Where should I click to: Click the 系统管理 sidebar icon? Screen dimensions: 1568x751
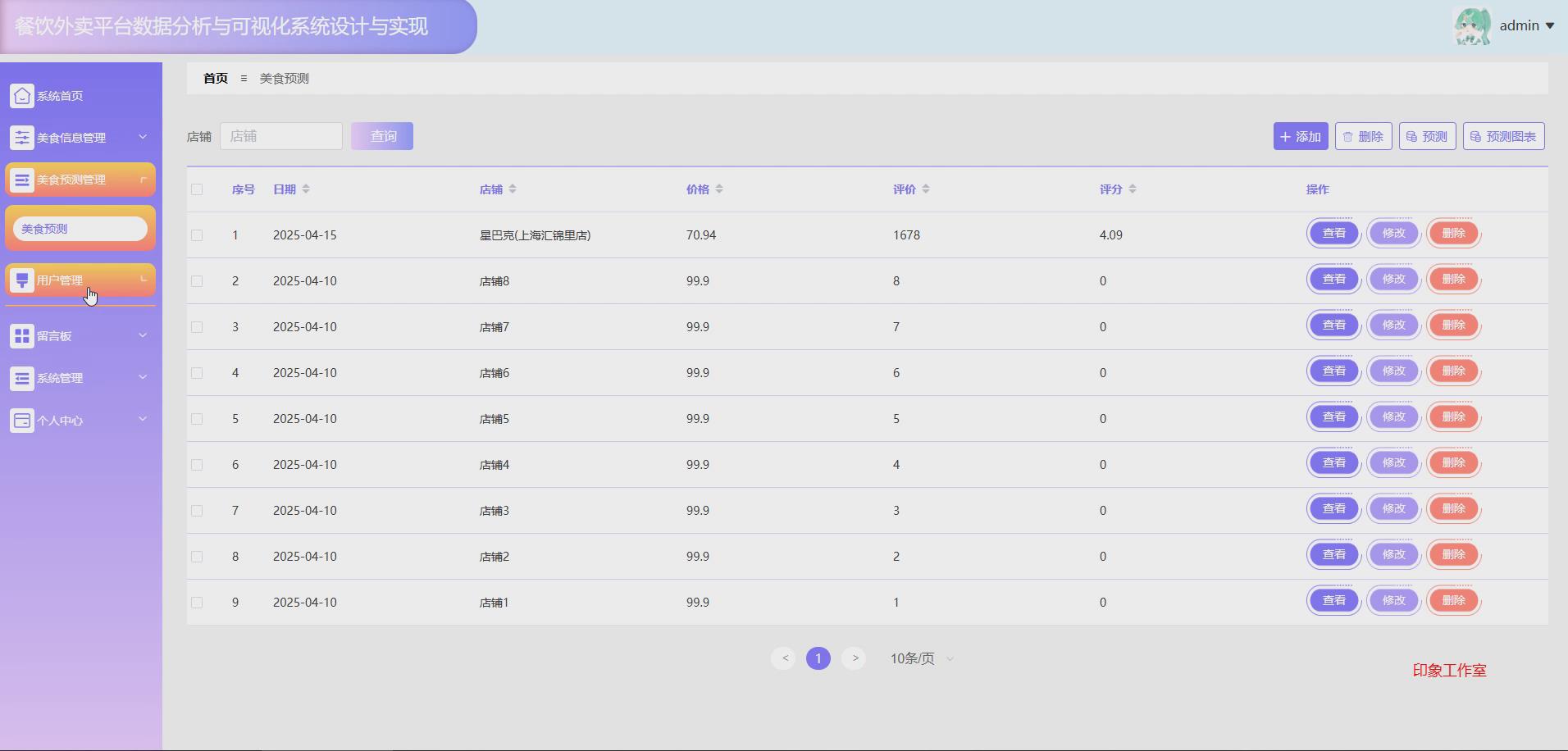coord(21,378)
